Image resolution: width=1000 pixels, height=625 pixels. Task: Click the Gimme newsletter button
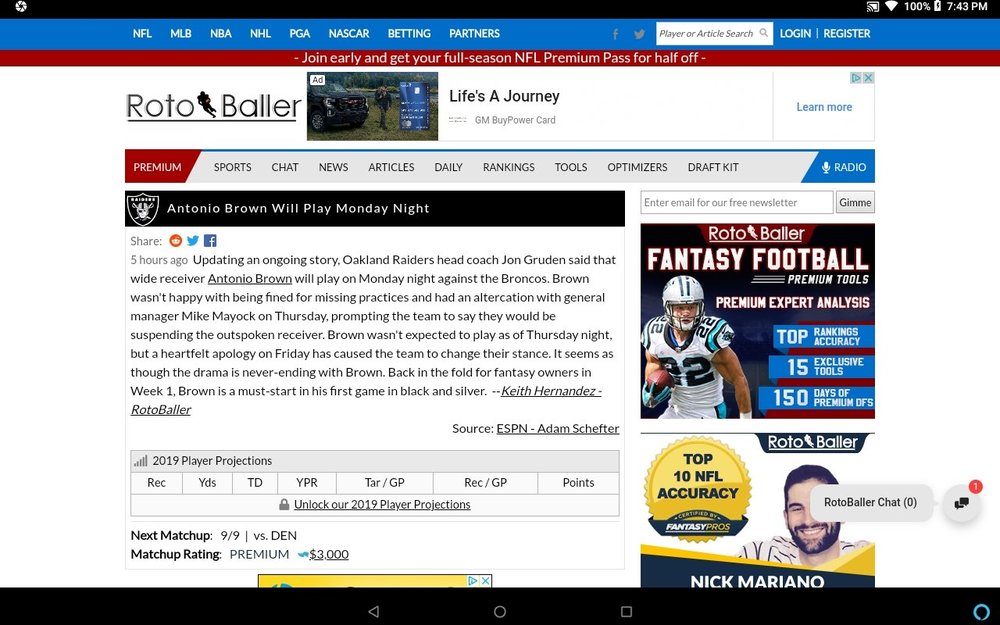[855, 202]
